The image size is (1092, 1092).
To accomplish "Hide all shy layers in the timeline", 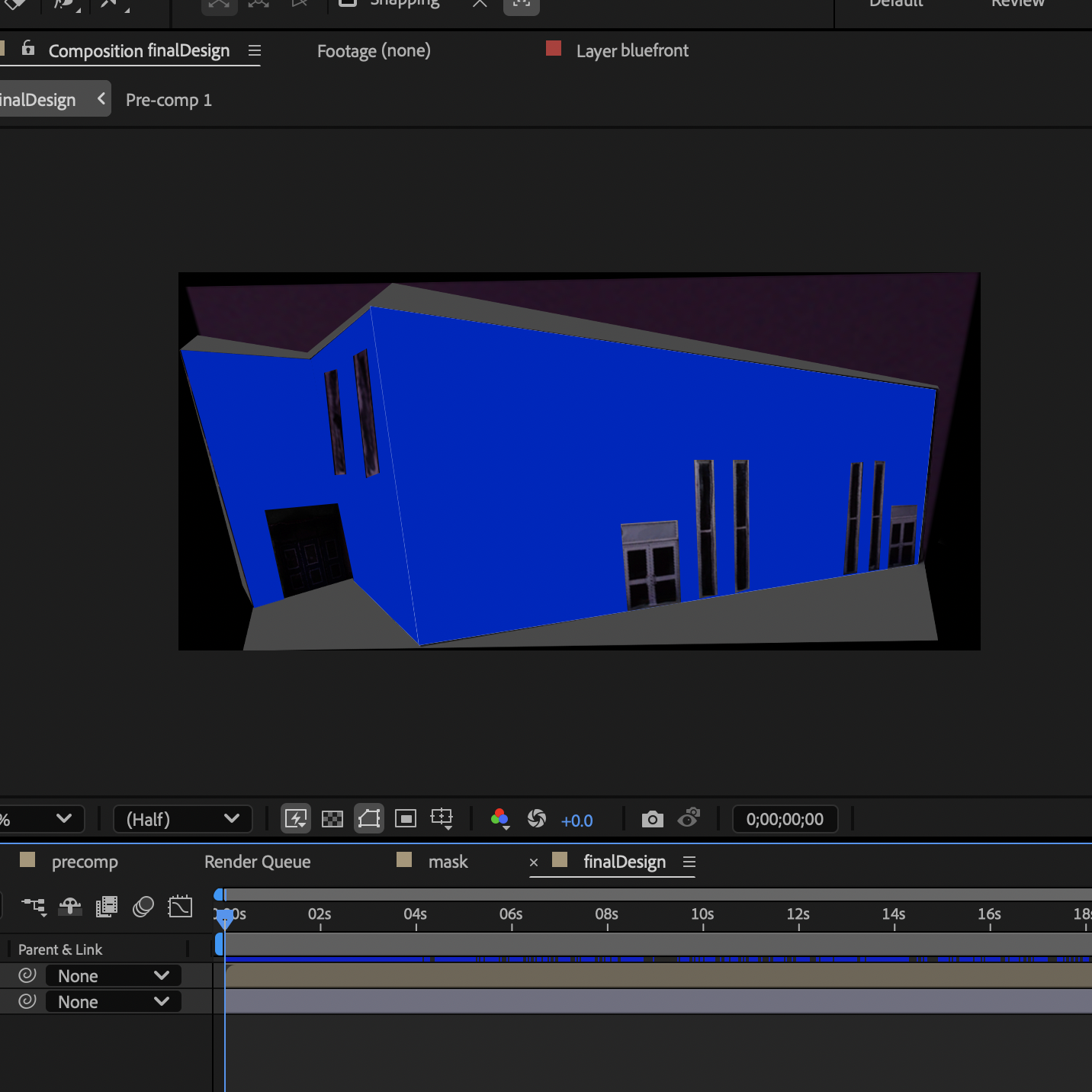I will coord(69,906).
